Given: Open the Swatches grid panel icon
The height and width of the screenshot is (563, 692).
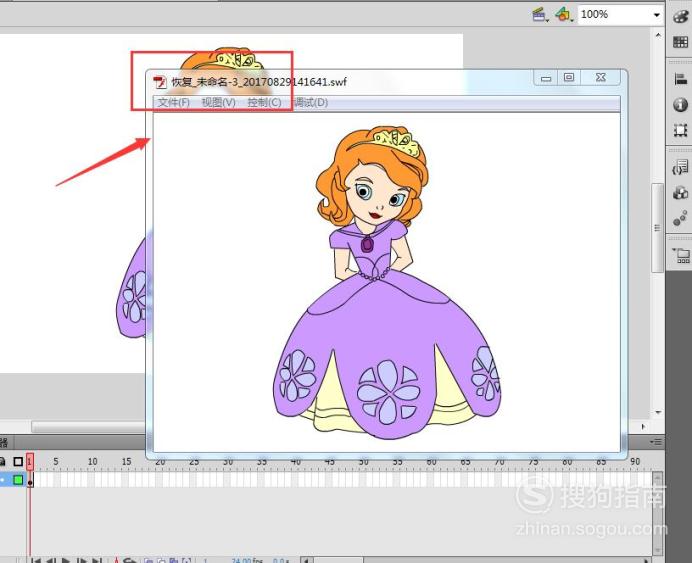Looking at the screenshot, I should coord(680,42).
